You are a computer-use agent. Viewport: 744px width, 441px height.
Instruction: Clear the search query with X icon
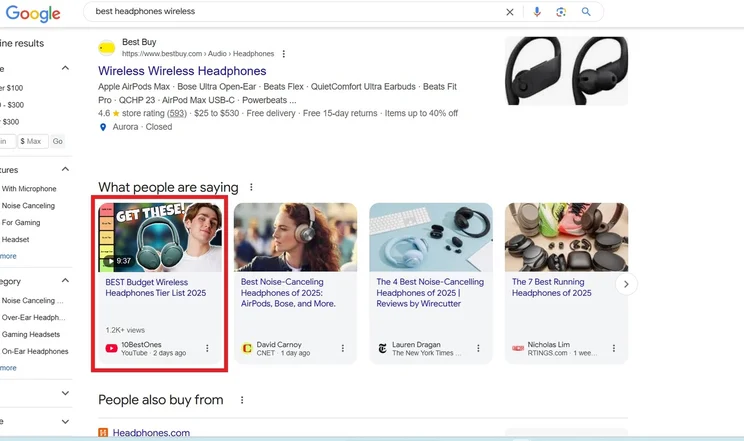click(x=510, y=12)
